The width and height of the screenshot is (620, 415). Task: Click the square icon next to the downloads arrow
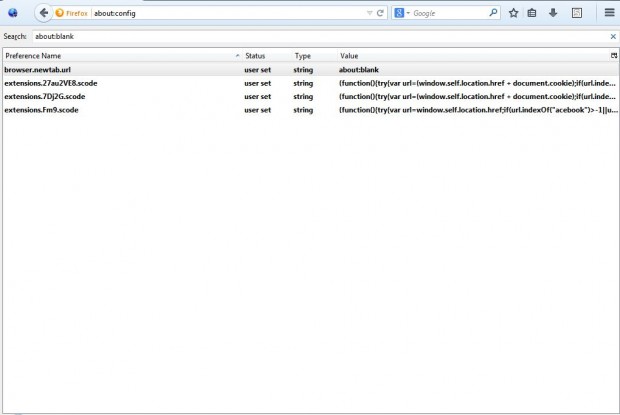point(577,13)
